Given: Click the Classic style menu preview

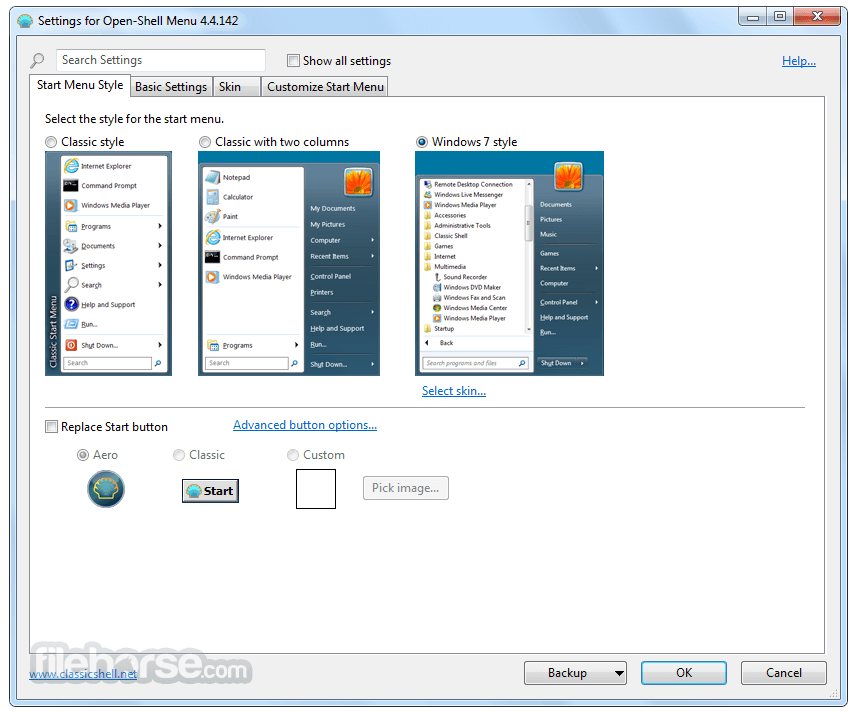Looking at the screenshot, I should point(109,263).
